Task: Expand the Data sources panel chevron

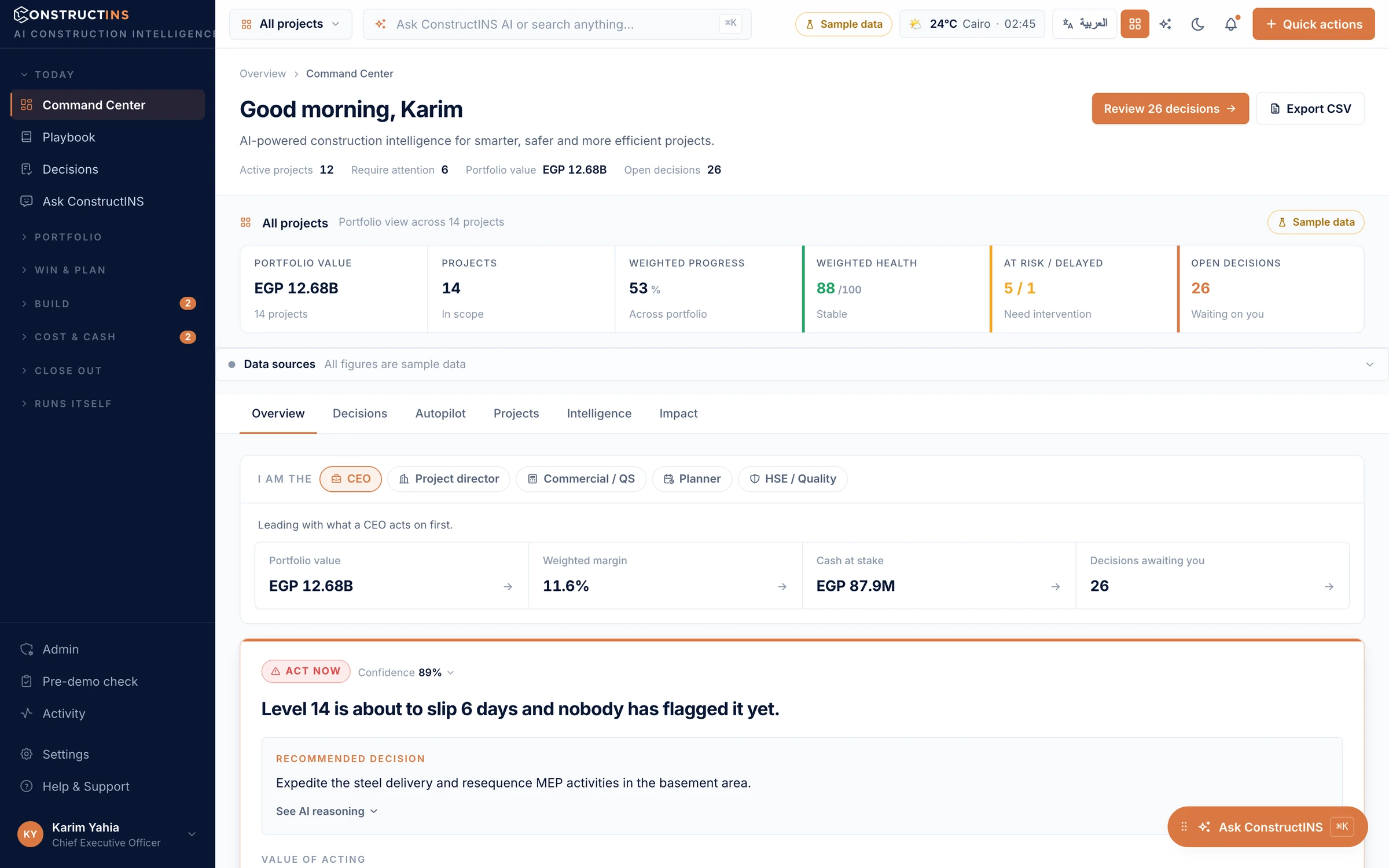Action: pyautogui.click(x=1370, y=364)
